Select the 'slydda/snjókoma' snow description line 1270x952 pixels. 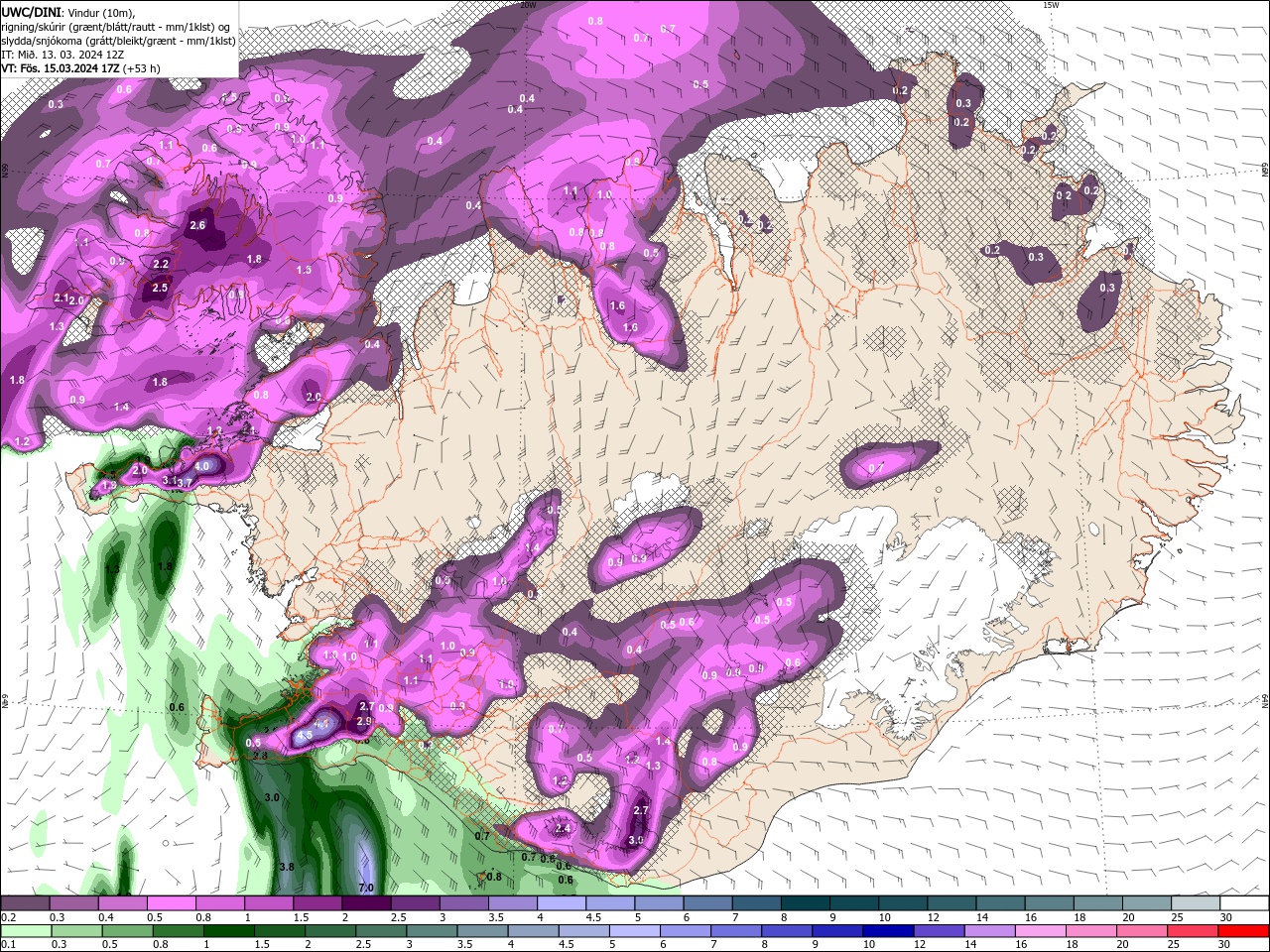coord(118,41)
